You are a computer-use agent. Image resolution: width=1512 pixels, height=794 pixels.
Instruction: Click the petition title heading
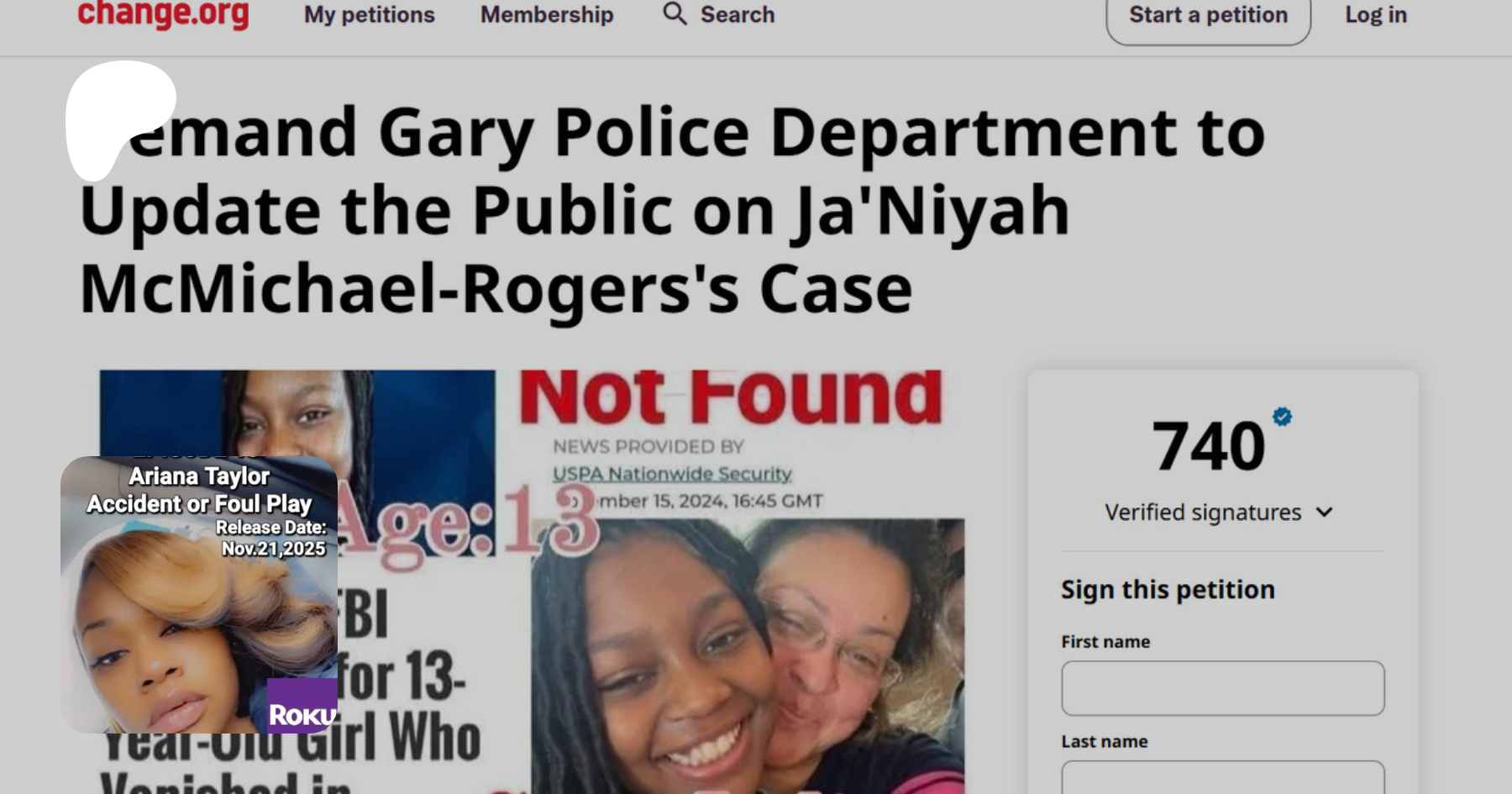click(672, 210)
